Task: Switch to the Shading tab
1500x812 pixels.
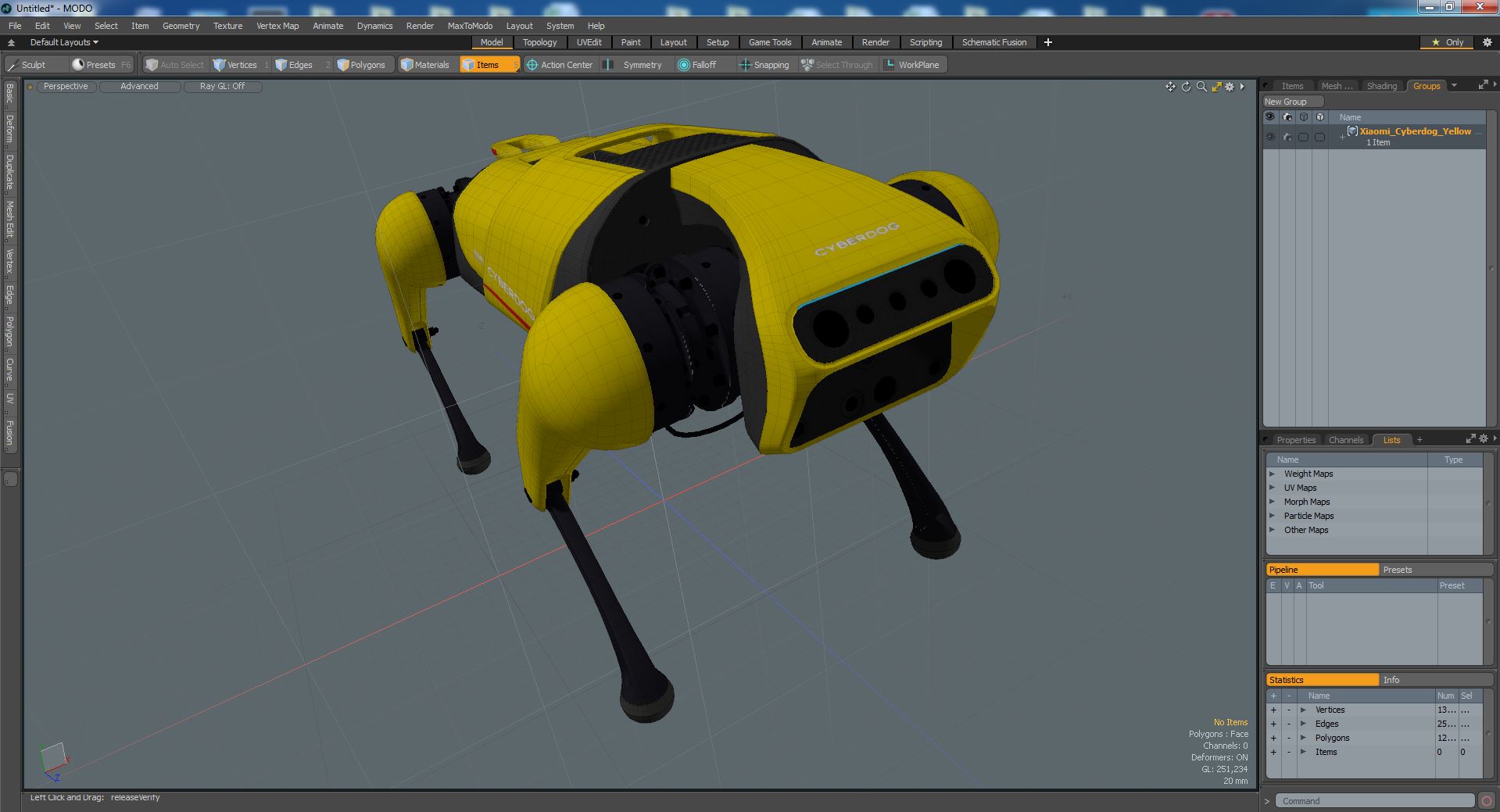Action: [x=1381, y=86]
